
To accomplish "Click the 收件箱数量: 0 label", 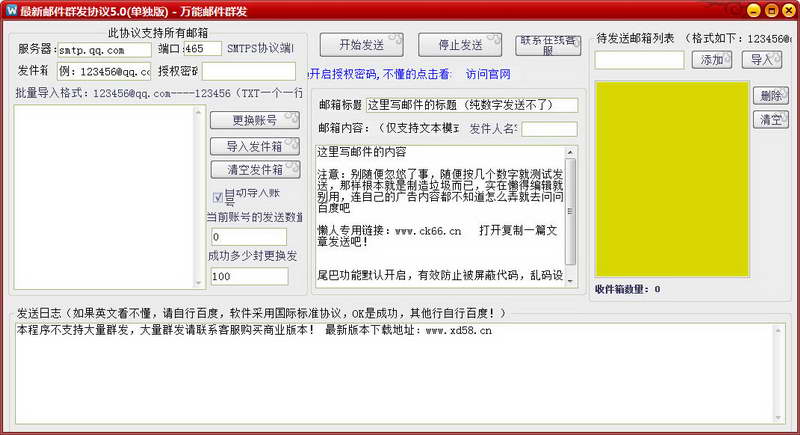I will (x=628, y=289).
